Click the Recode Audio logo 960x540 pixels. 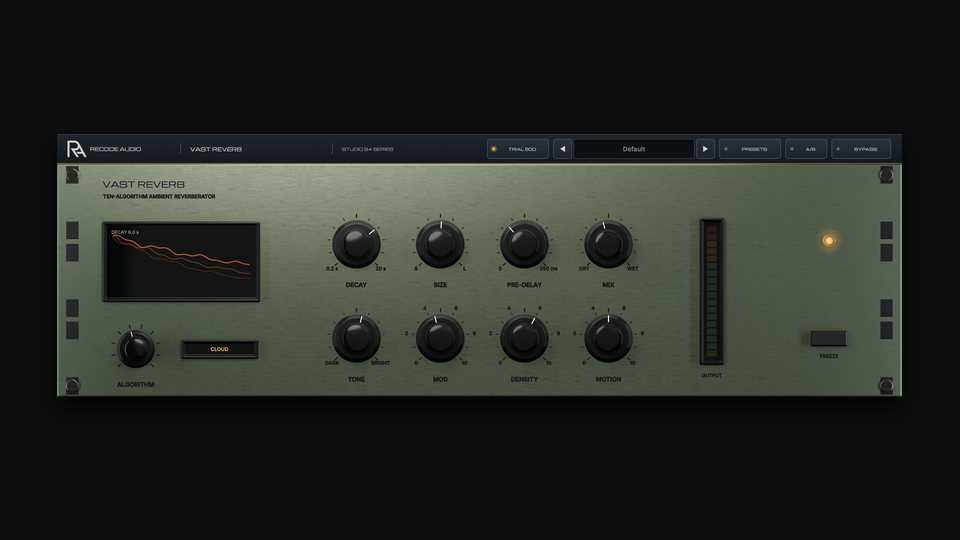(76, 149)
